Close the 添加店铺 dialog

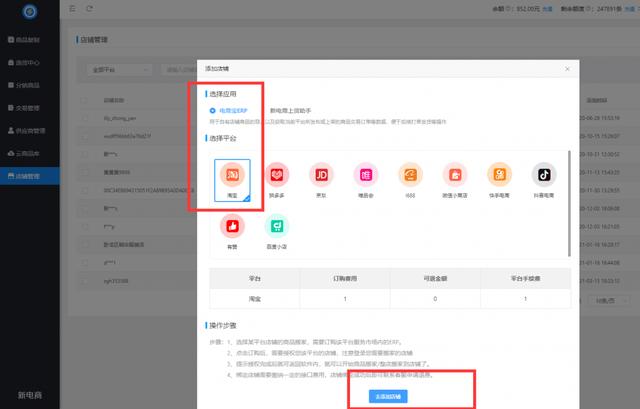[x=567, y=69]
